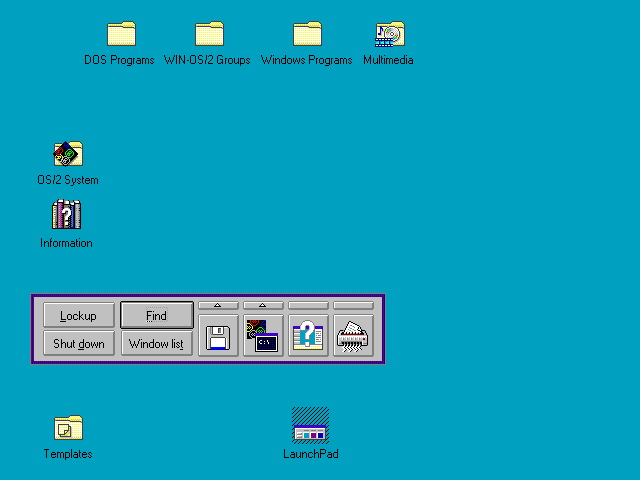The image size is (640, 480).
Task: Select the LaunchPad desktop icon
Action: [310, 425]
